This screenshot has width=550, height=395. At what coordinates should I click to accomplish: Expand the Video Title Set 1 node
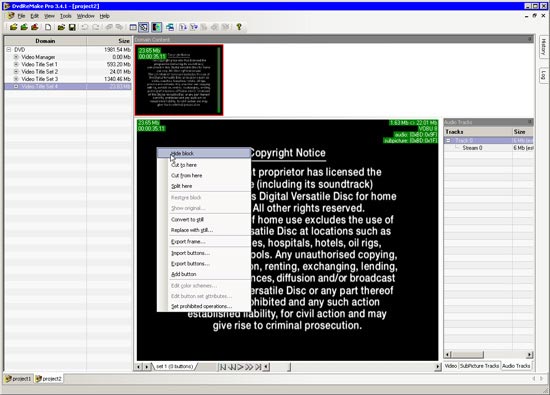[x=16, y=64]
